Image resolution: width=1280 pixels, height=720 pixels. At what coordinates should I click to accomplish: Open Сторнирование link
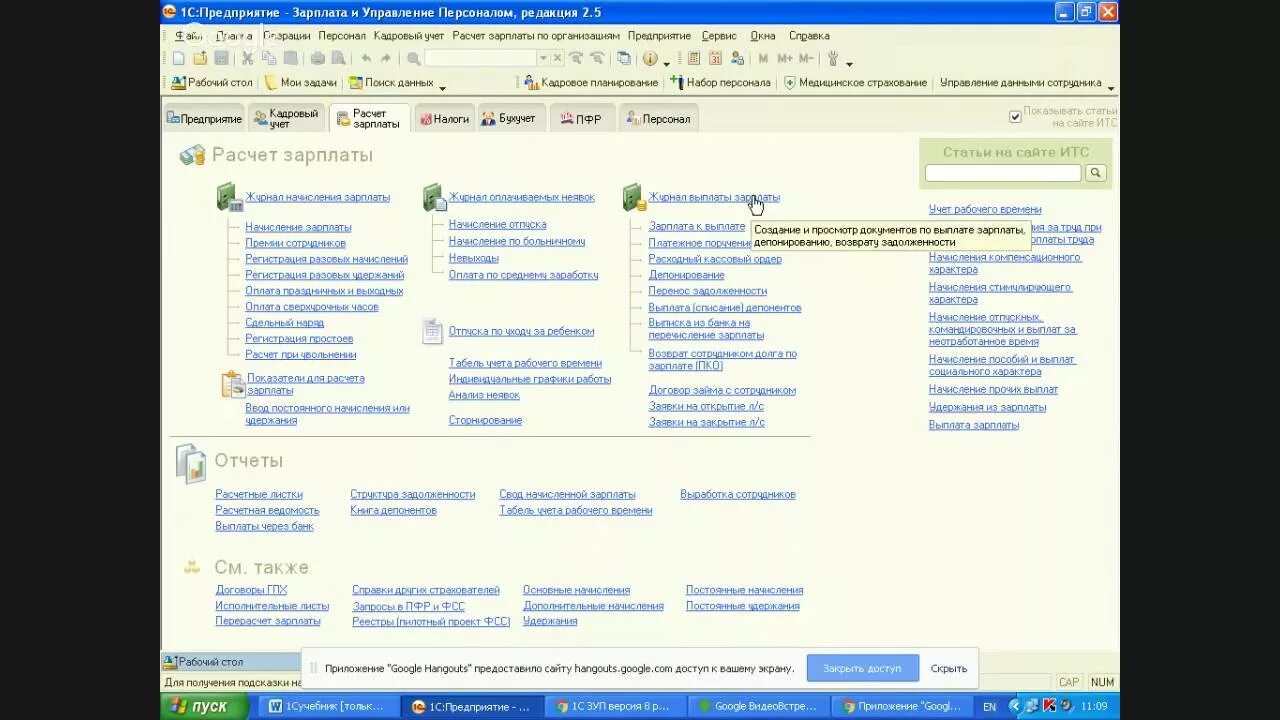[485, 420]
